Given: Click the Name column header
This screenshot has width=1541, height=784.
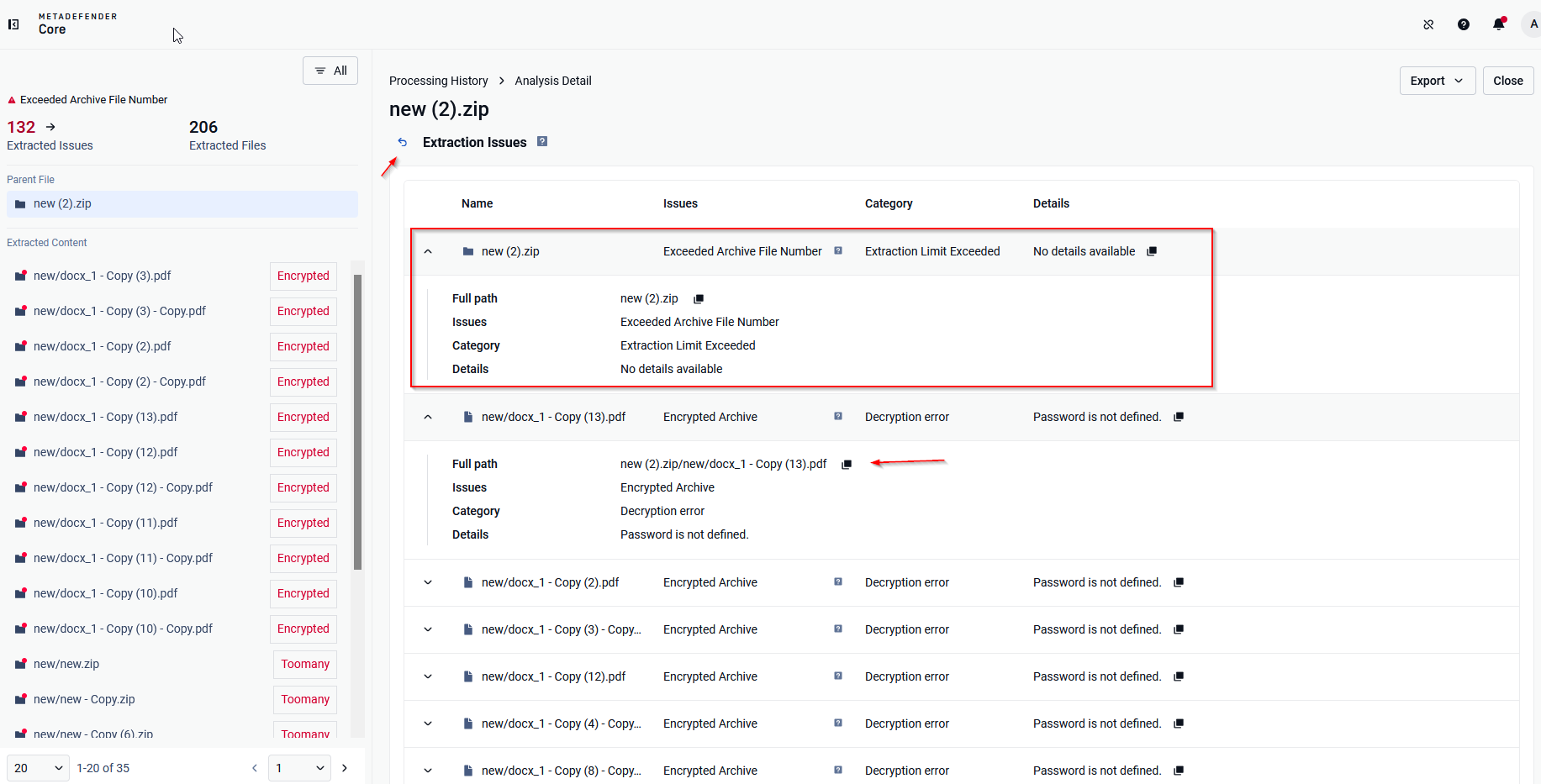Looking at the screenshot, I should (478, 203).
